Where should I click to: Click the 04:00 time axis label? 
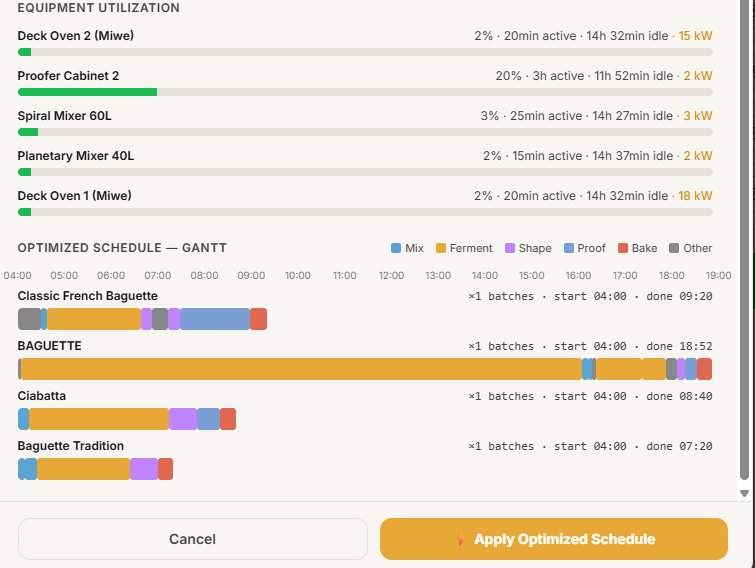pos(17,275)
